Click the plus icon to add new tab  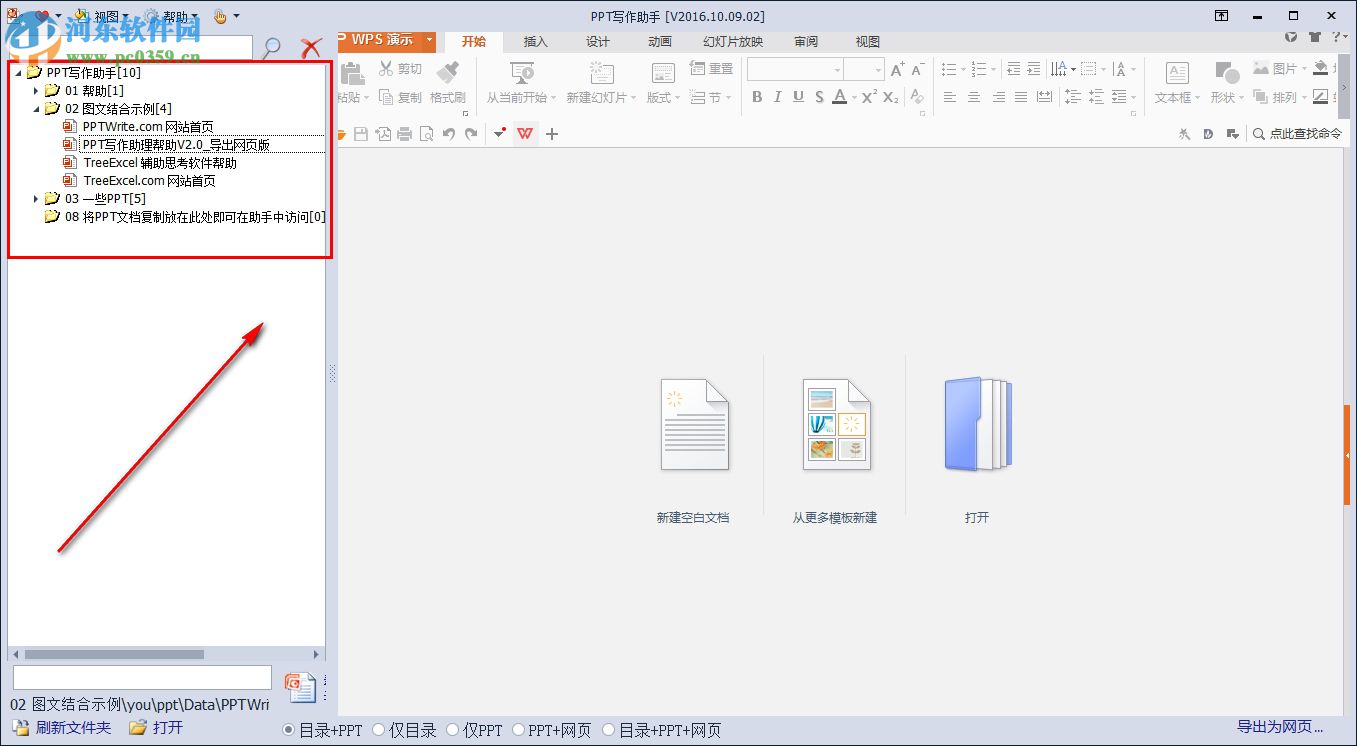point(552,134)
